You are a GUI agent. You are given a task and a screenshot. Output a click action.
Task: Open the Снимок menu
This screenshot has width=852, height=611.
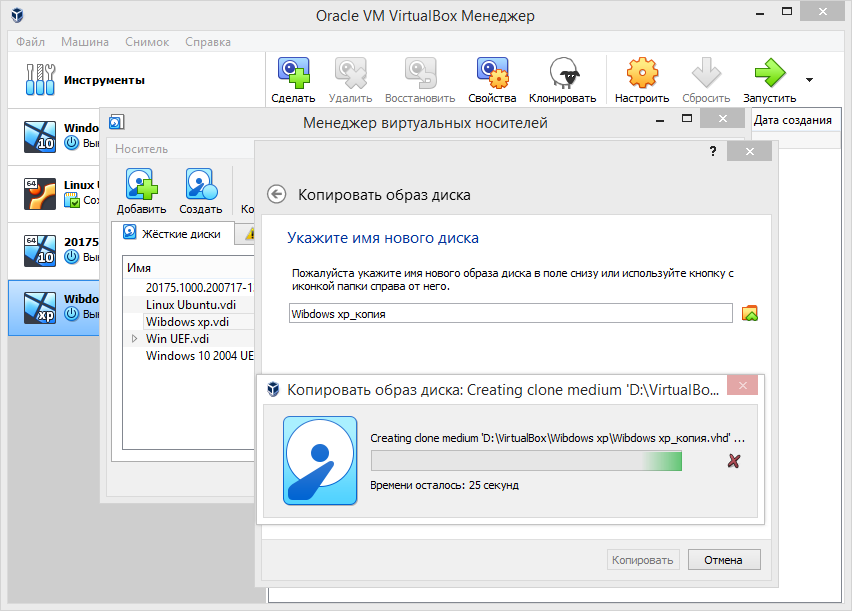tap(147, 42)
